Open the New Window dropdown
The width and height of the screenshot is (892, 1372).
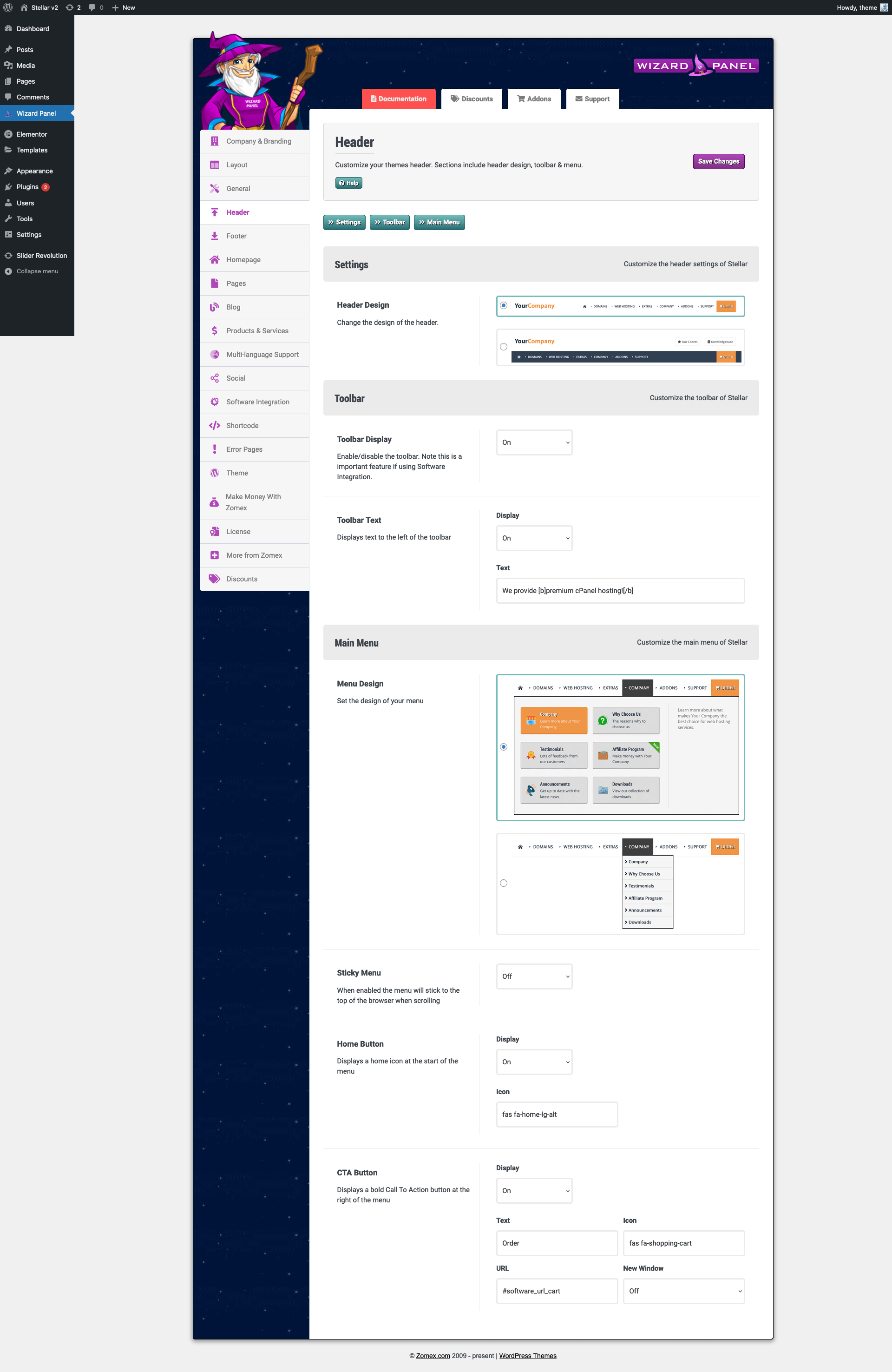[683, 1291]
